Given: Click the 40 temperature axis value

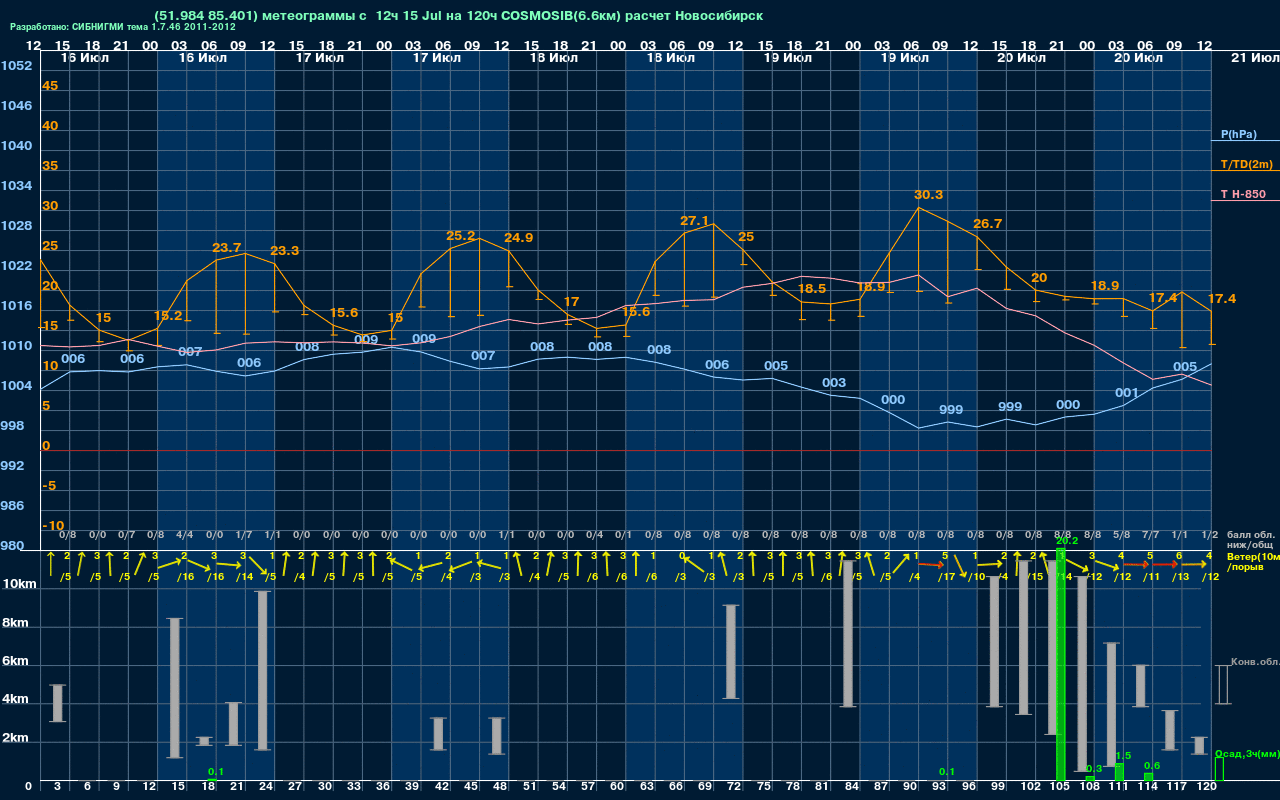Looking at the screenshot, I should pyautogui.click(x=50, y=126).
